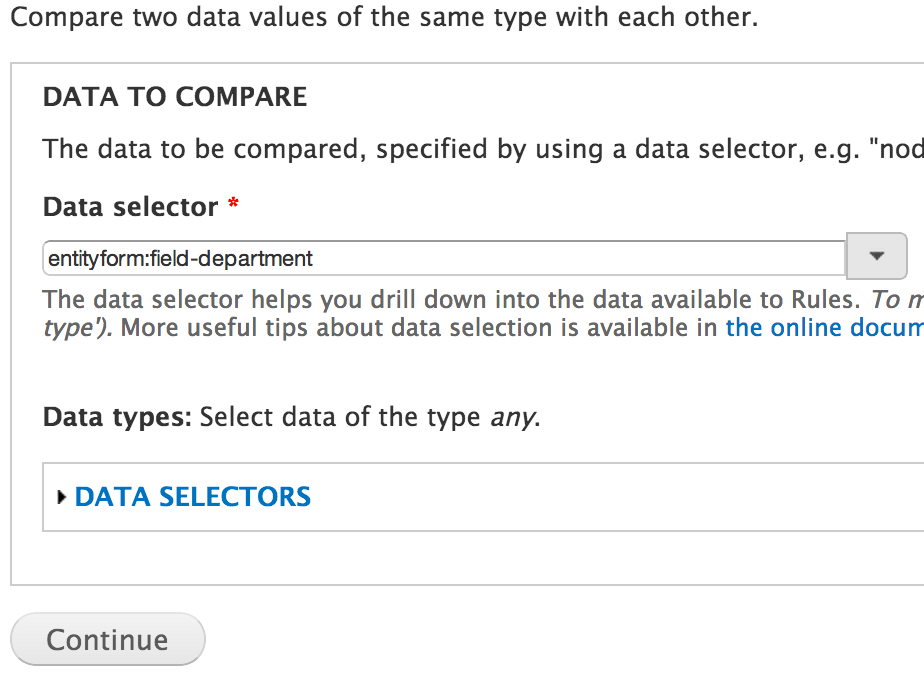Expand the DATA SELECTORS triangle
The width and height of the screenshot is (924, 686).
(63, 497)
